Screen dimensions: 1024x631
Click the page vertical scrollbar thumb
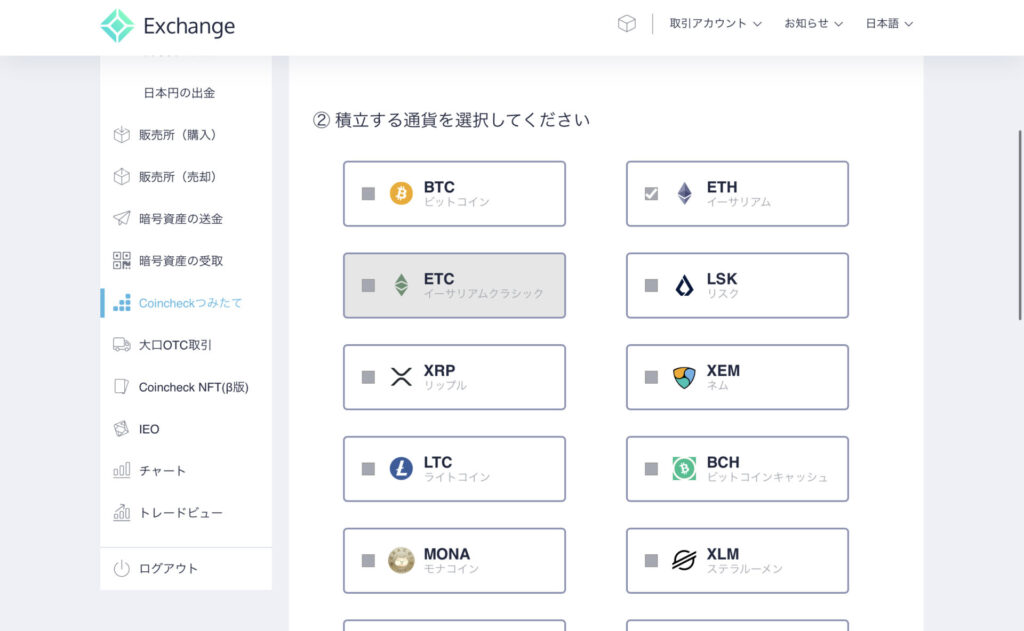(x=1020, y=225)
